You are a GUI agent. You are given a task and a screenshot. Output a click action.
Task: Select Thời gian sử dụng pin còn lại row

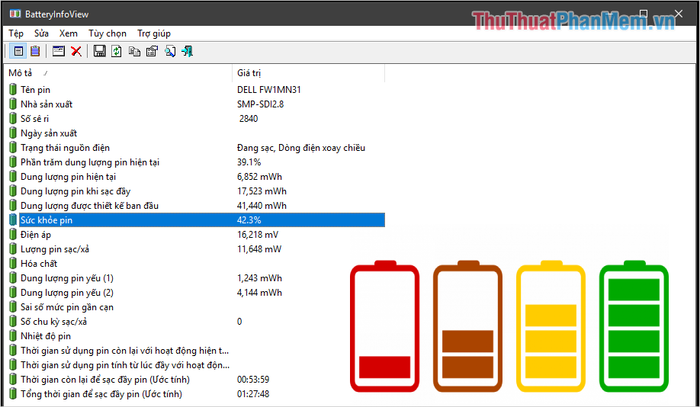[196, 350]
